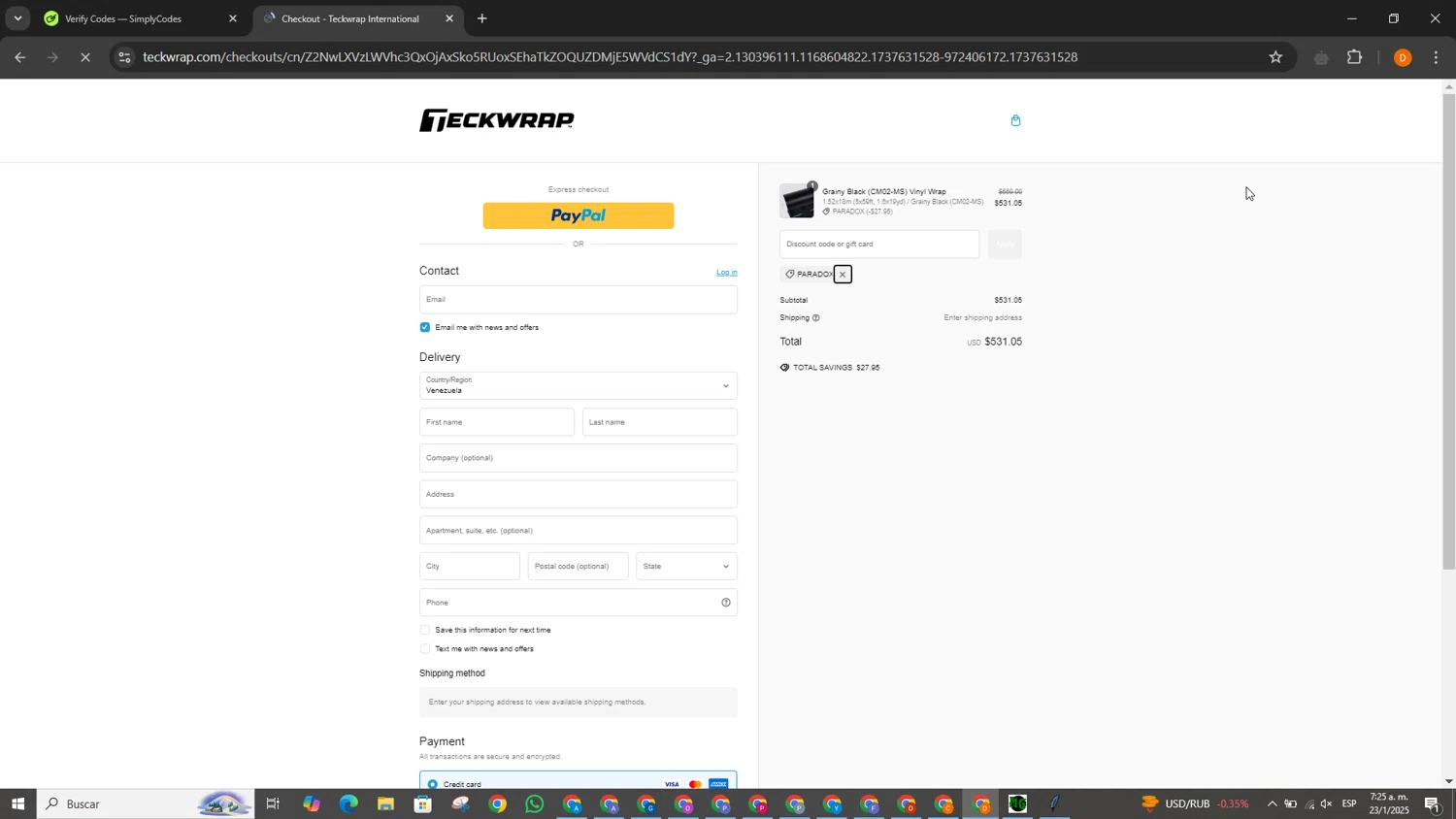1456x819 pixels.
Task: Open Microsoft Store from the taskbar
Action: (422, 803)
